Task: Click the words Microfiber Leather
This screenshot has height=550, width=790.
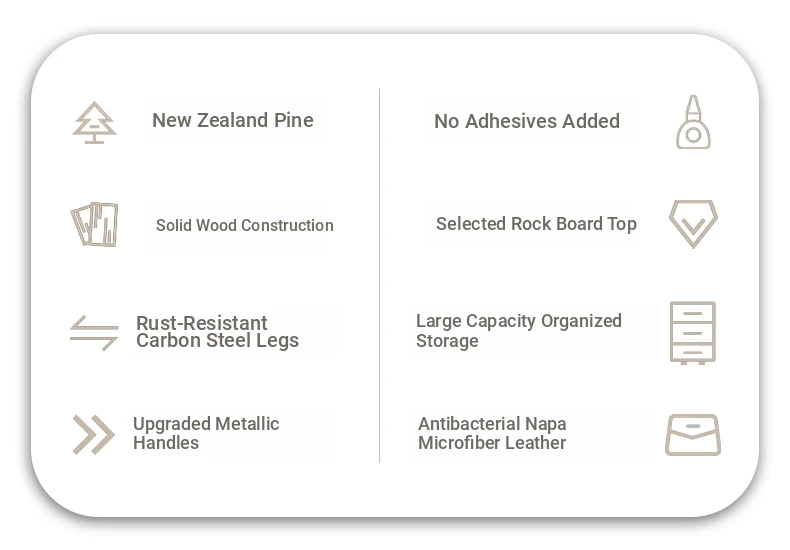Action: [x=492, y=443]
